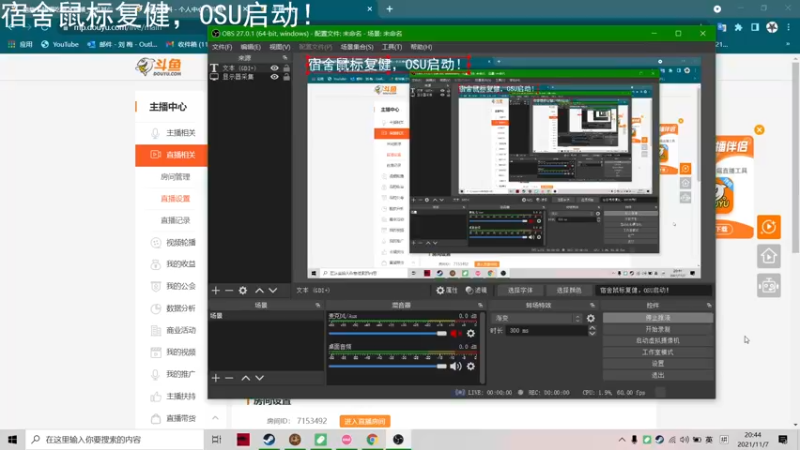Remove selected source with the minus icon
The image size is (800, 450).
point(229,290)
